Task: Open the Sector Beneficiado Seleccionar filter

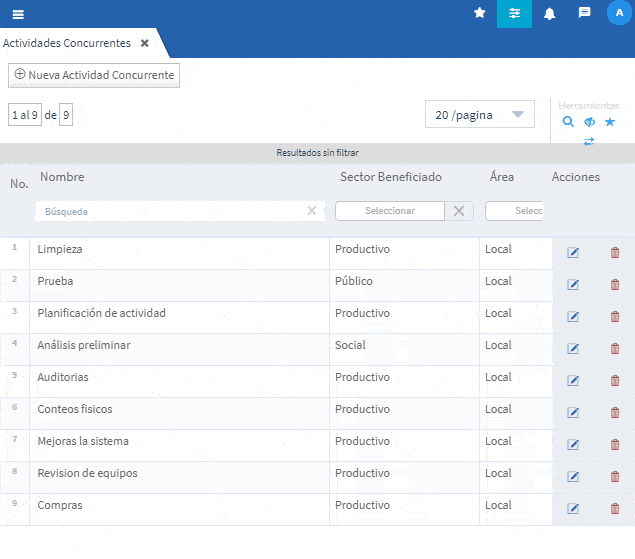Action: (x=390, y=211)
